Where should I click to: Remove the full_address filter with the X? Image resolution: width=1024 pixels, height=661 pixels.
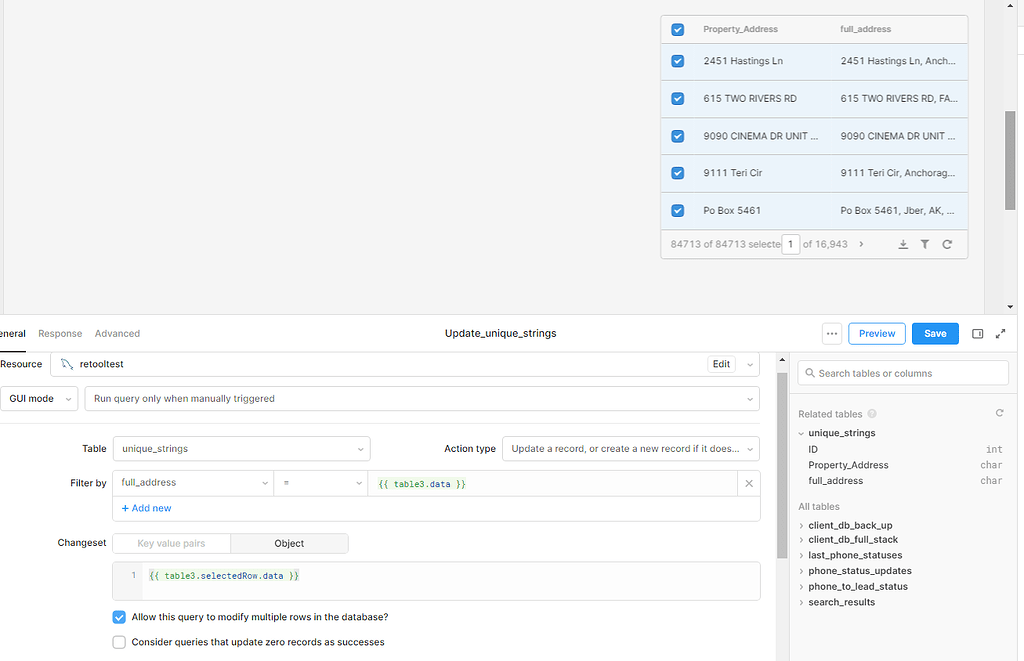[749, 483]
